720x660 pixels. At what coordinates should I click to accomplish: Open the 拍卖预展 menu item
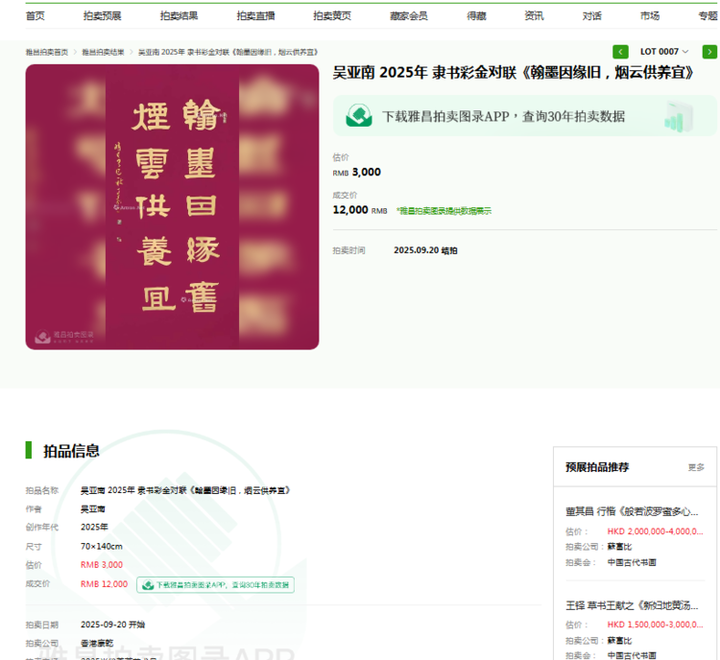[x=102, y=16]
